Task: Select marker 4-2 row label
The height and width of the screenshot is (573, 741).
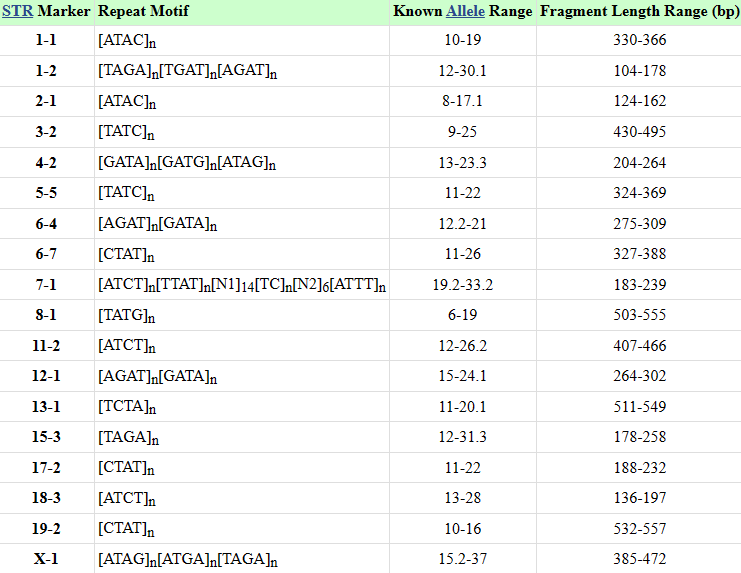Action: click(x=46, y=162)
